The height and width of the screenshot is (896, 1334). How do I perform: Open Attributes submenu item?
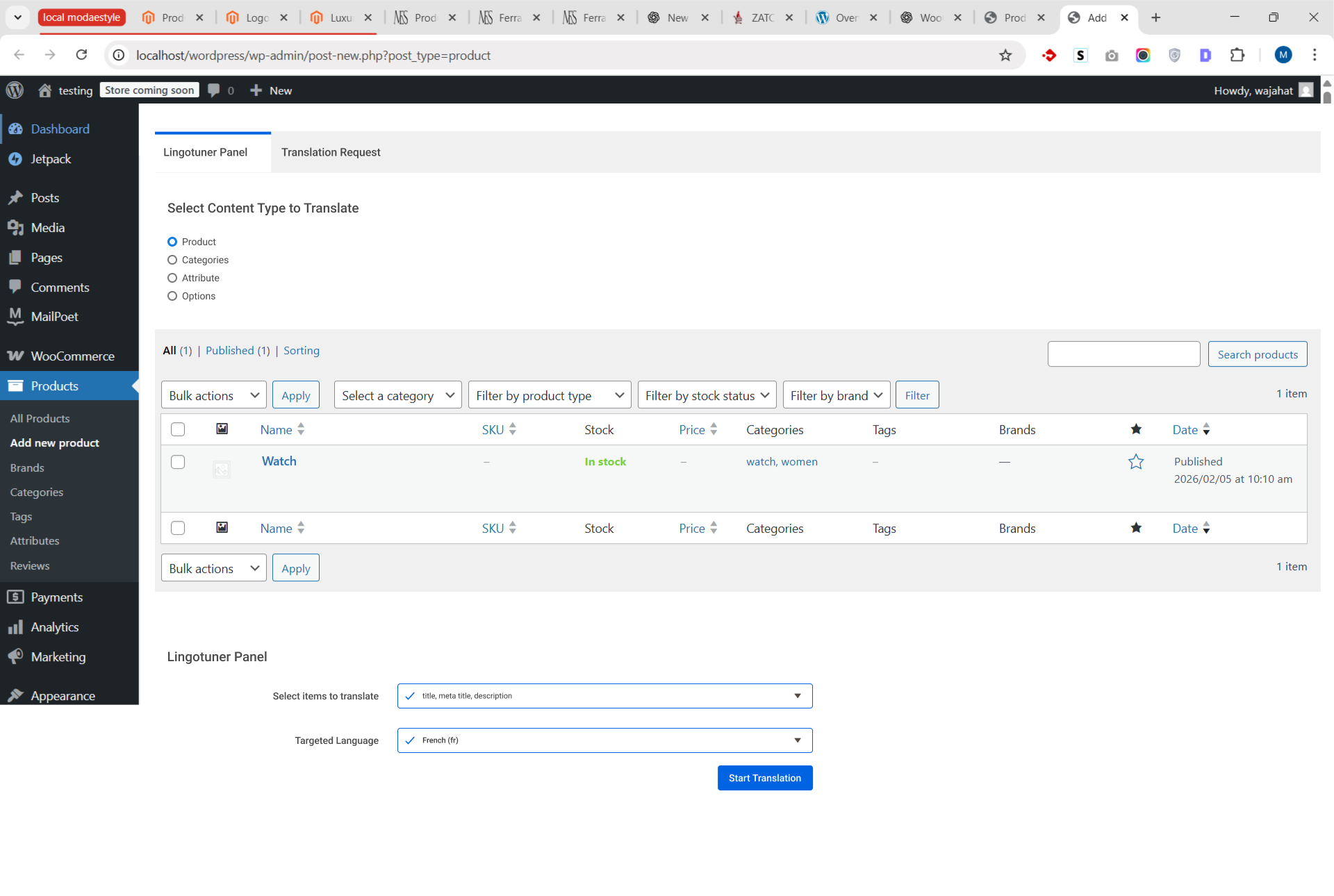click(x=35, y=540)
